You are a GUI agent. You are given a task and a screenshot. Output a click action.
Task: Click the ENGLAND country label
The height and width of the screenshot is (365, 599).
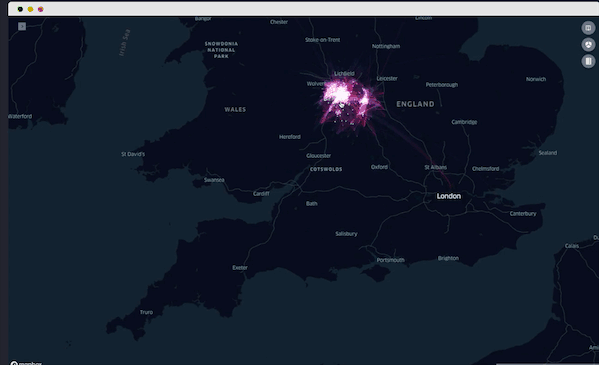[x=415, y=104]
